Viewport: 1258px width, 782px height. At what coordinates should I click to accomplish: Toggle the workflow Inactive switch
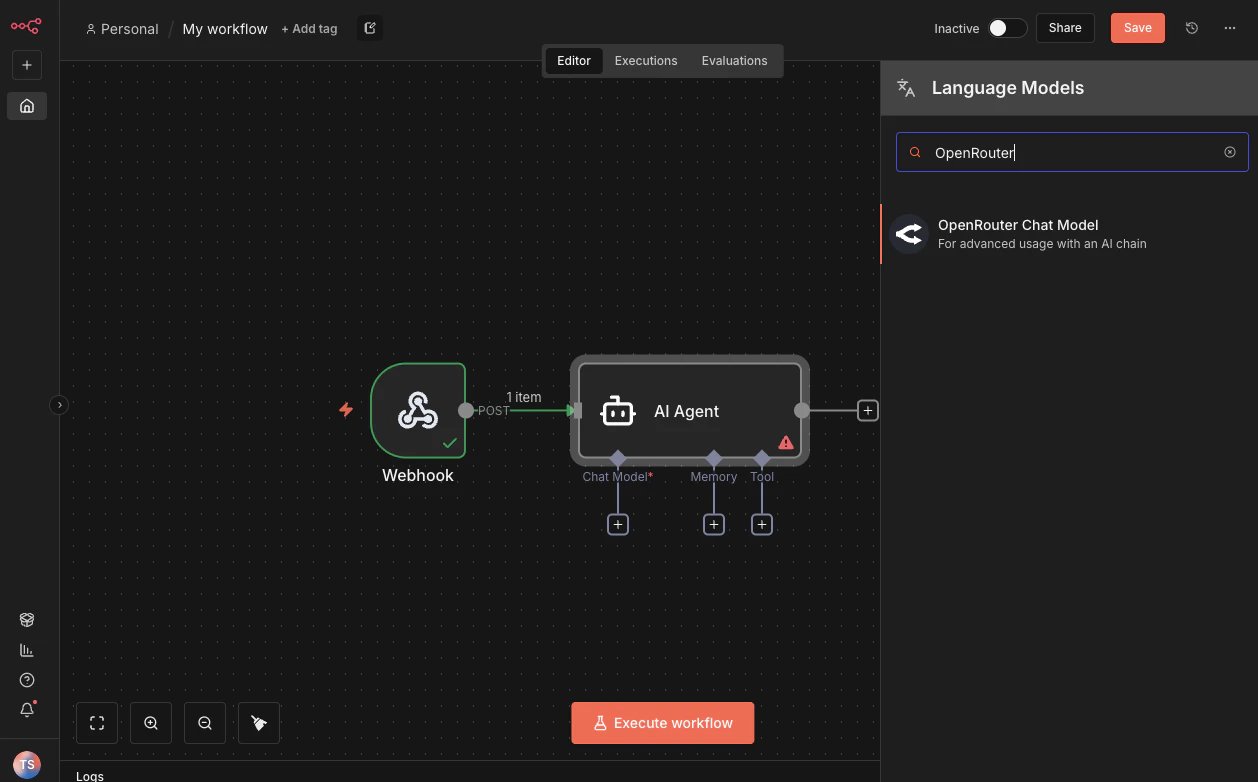tap(1007, 28)
